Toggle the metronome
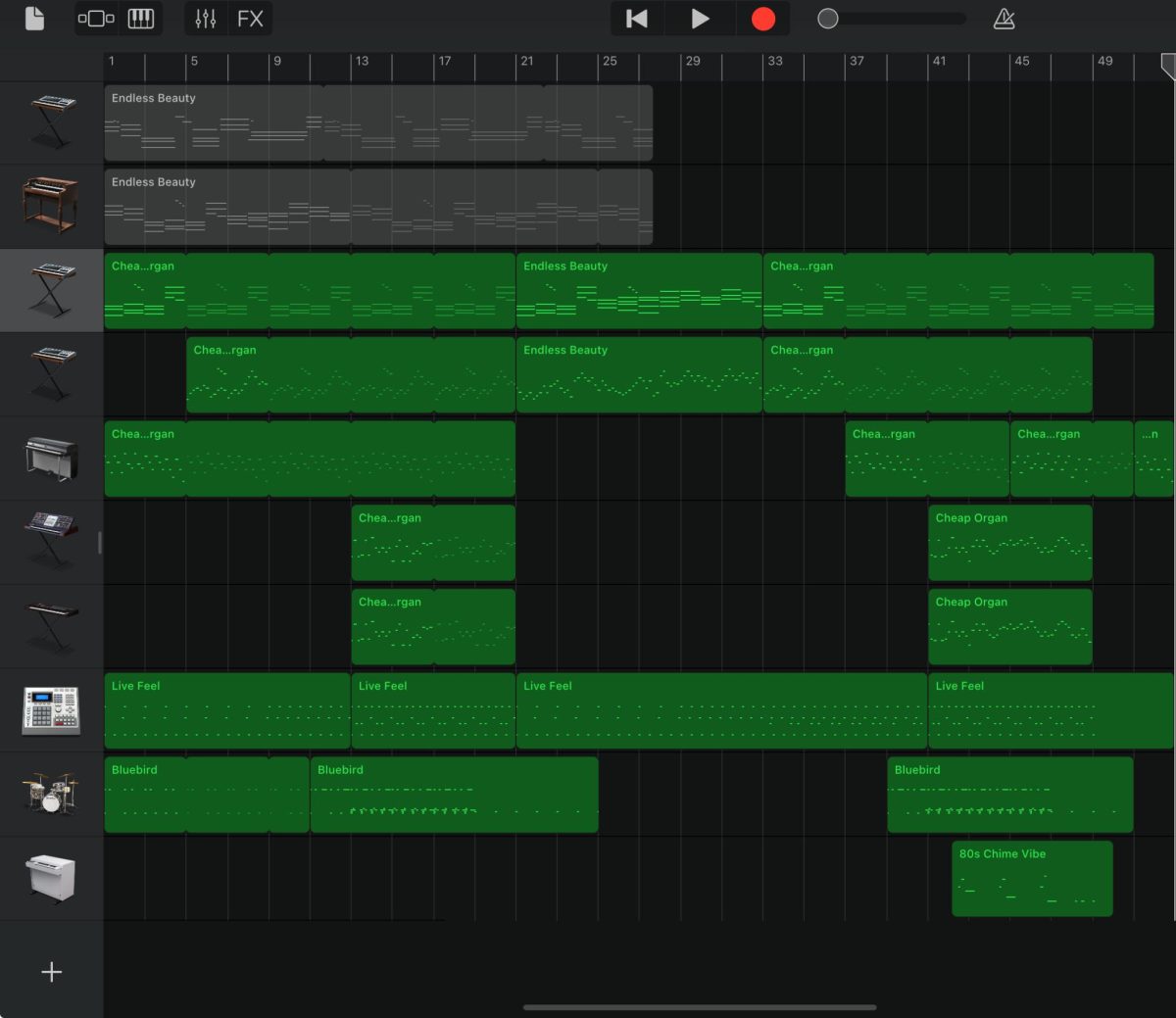Viewport: 1176px width, 1018px height. (1004, 19)
